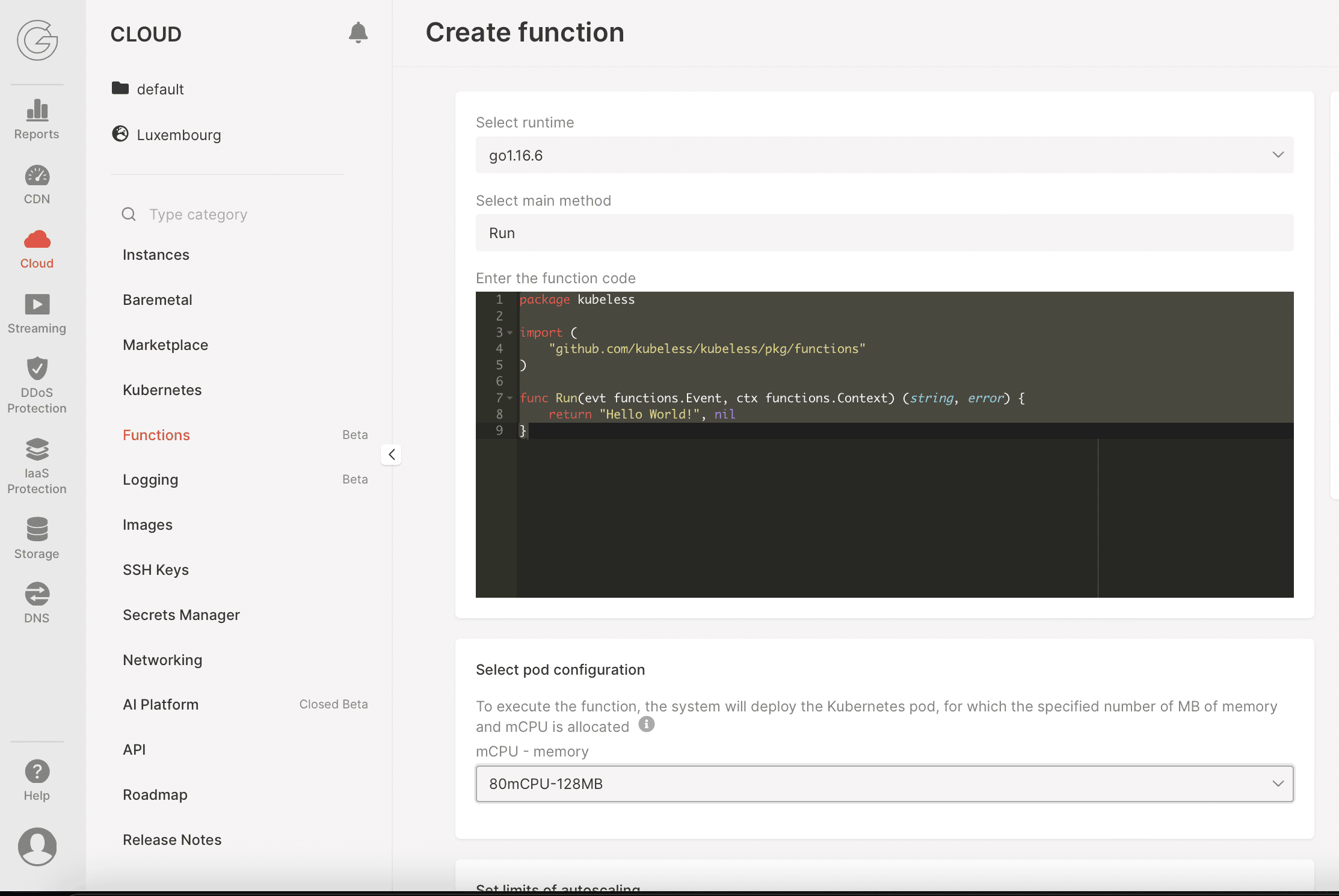Open Secrets Manager menu item
This screenshot has height=896, width=1339.
click(181, 615)
